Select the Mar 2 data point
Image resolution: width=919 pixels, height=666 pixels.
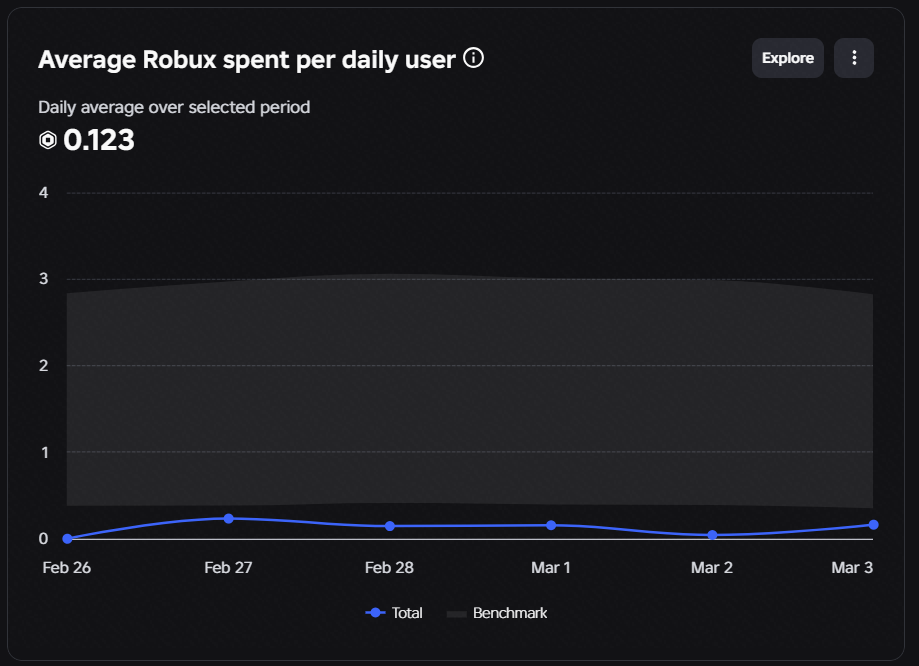coord(712,535)
